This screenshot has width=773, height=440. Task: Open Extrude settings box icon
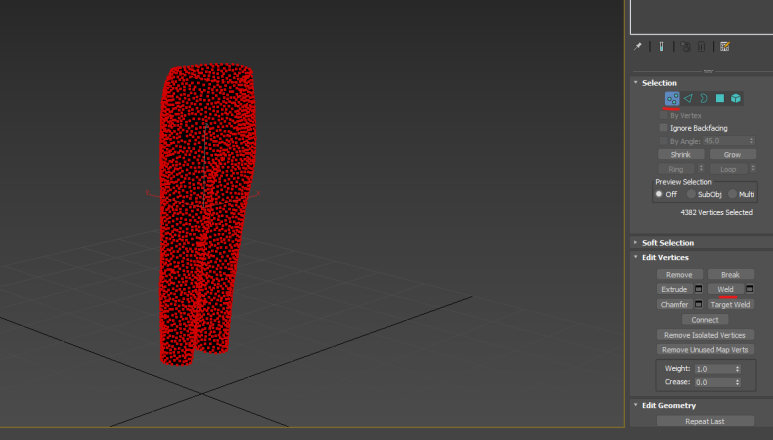tap(699, 289)
